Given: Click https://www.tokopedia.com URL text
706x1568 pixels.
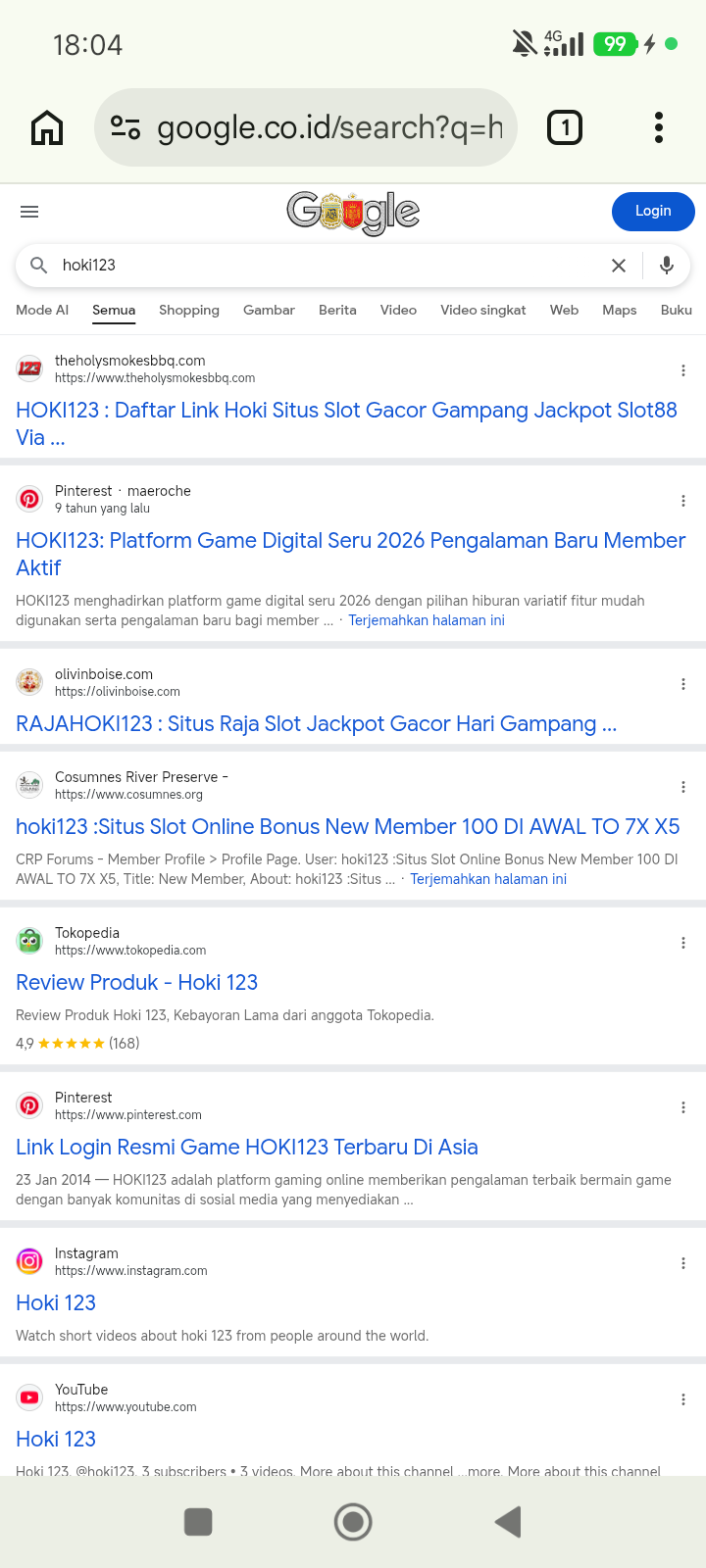Looking at the screenshot, I should [x=130, y=951].
